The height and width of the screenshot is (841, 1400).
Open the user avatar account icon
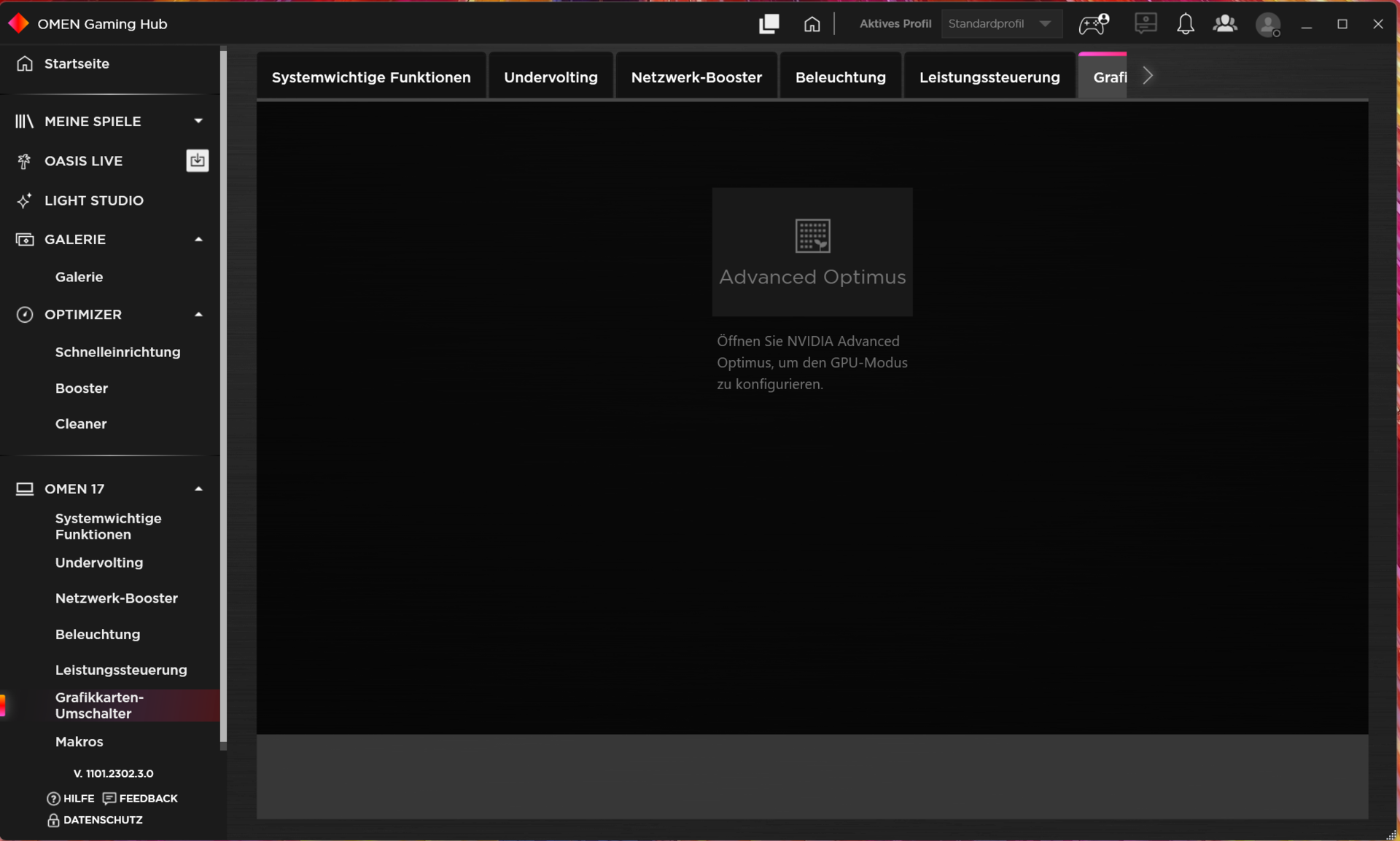1267,25
